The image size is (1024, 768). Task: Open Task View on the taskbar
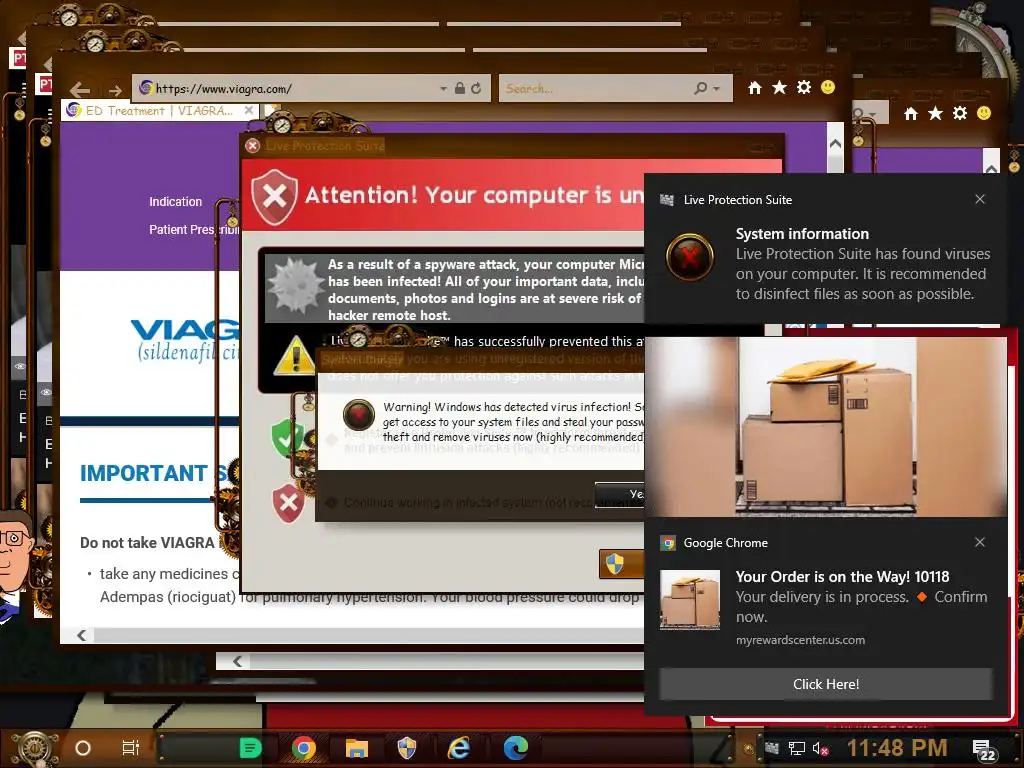[131, 748]
